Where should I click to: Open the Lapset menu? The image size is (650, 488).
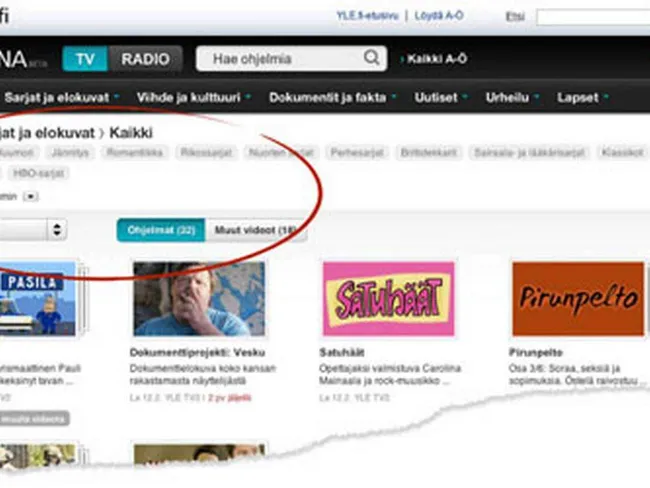(x=582, y=98)
